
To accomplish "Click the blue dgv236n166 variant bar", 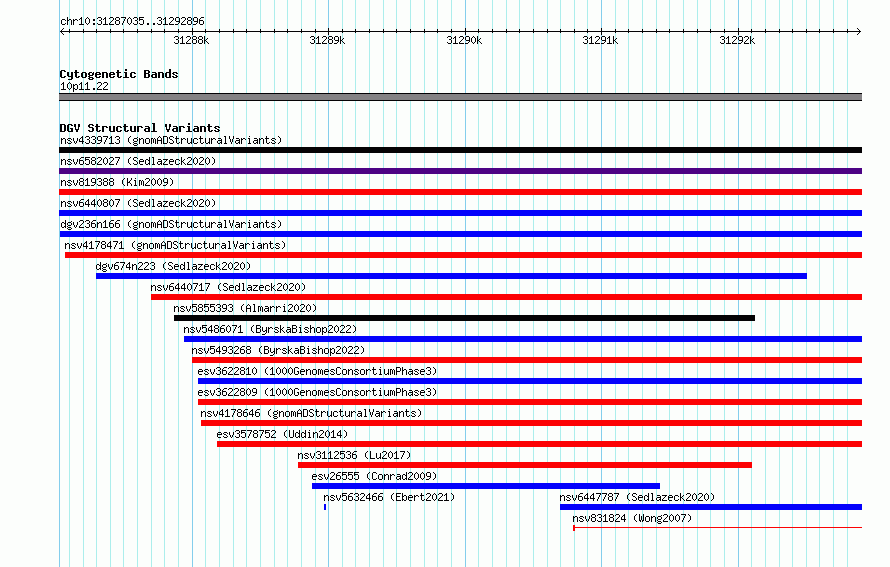I will 460,234.
